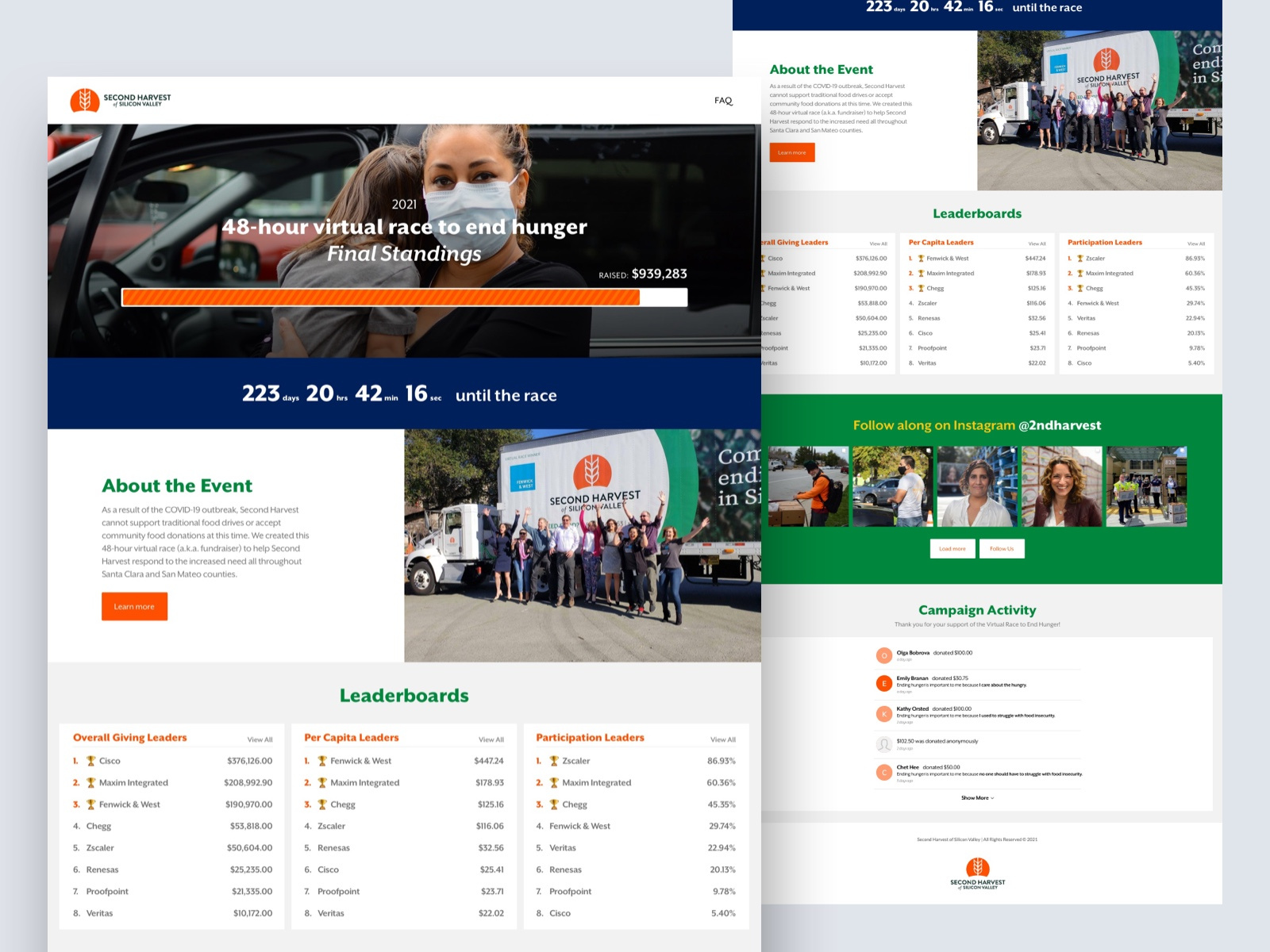Click the Load more Instagram button

[952, 549]
